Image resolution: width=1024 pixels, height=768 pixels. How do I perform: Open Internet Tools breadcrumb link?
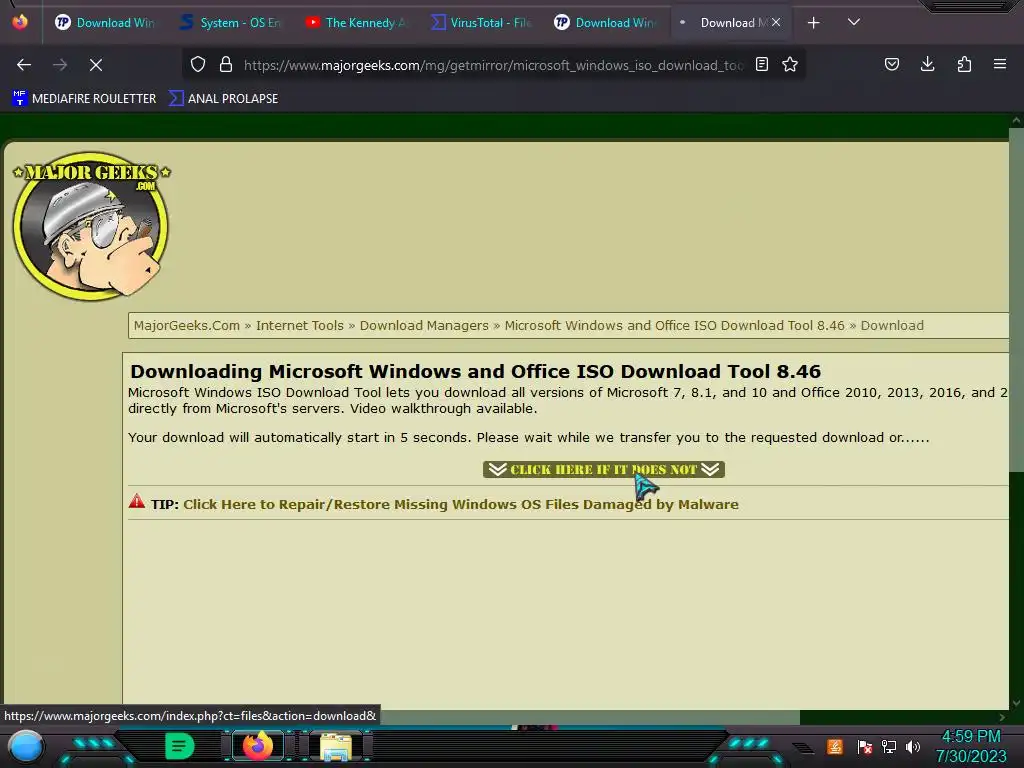300,325
